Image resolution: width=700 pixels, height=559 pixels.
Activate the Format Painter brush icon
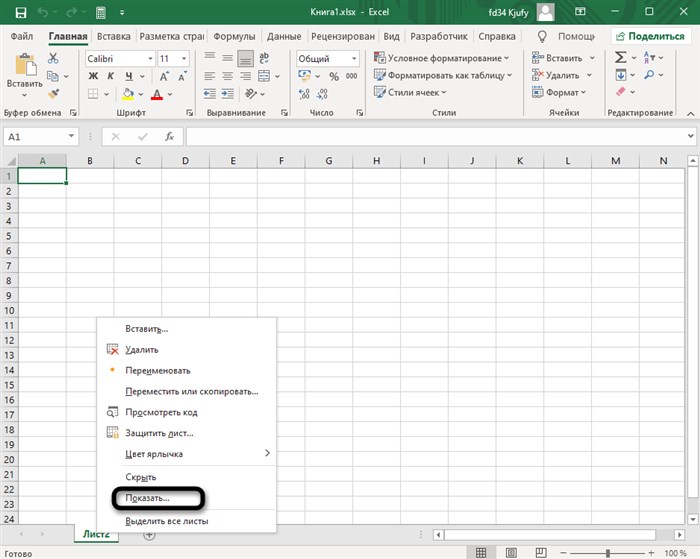pyautogui.click(x=53, y=94)
